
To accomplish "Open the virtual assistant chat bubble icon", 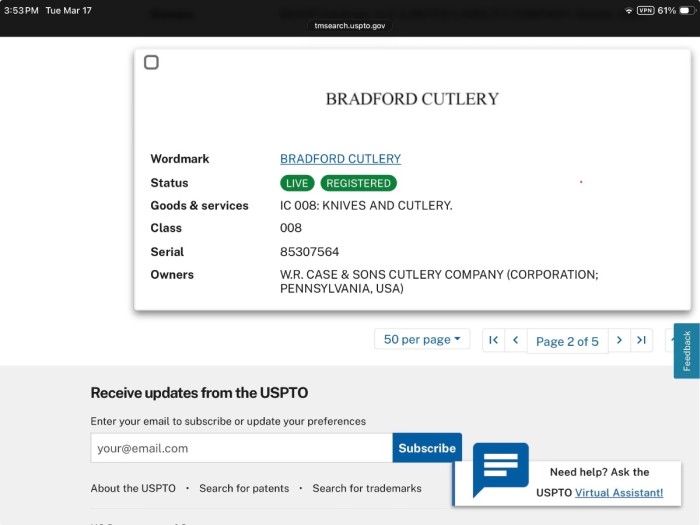I will [x=500, y=469].
